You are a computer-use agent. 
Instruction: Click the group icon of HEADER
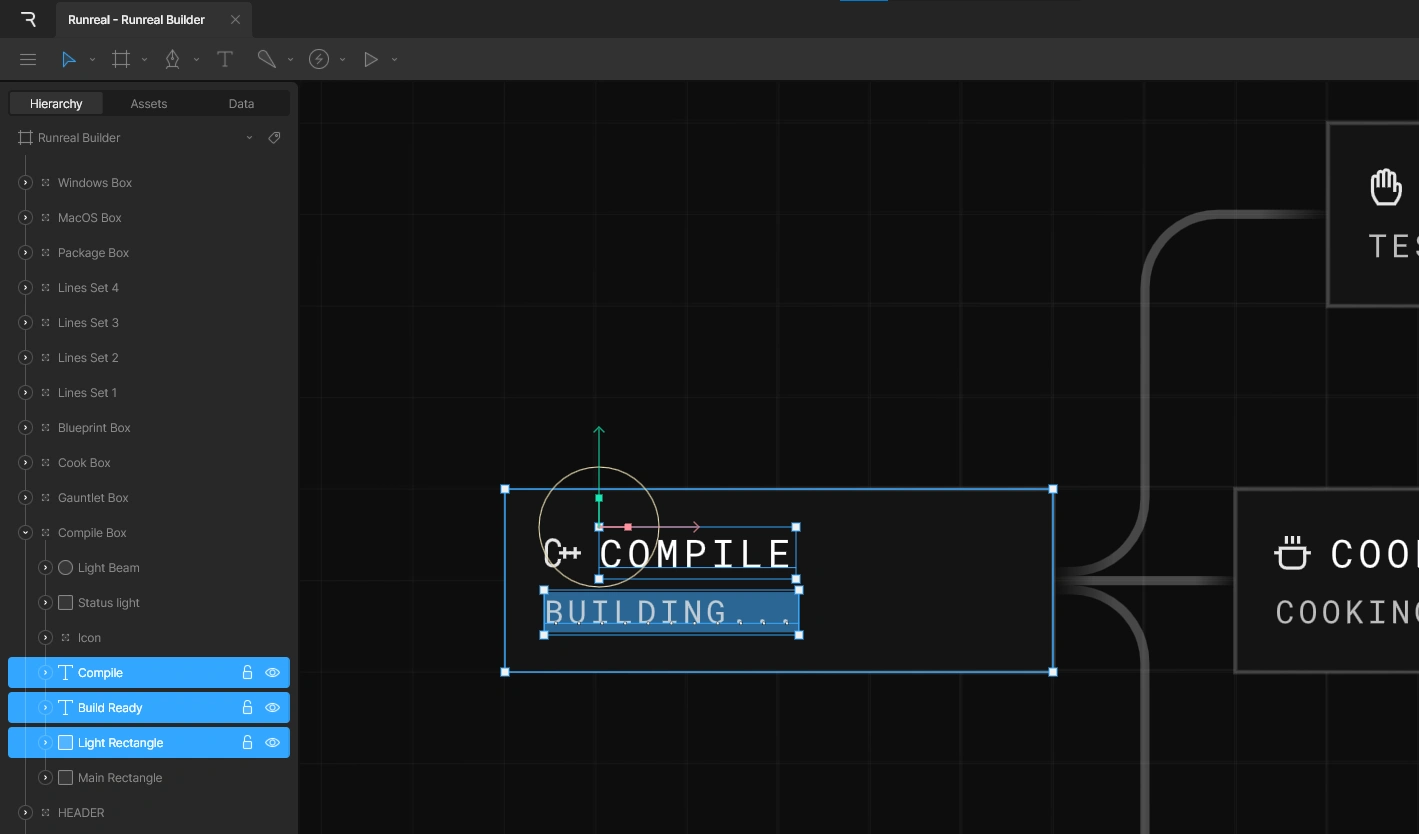[x=46, y=813]
